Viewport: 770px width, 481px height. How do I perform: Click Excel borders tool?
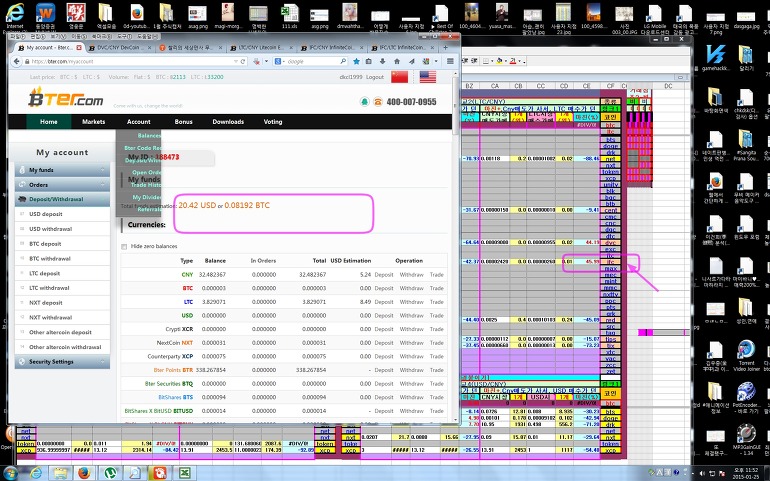[x=486, y=61]
